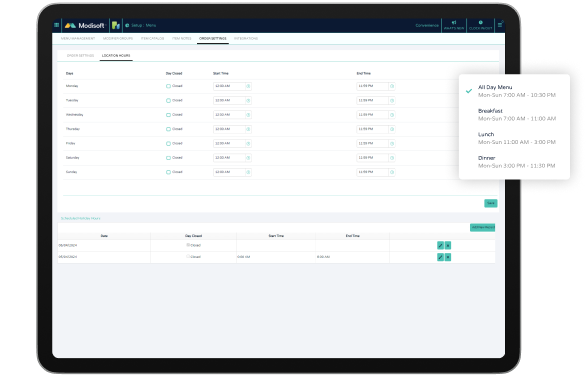Open the Thursday start time clock picker
Viewport: 587px width, 376px height.
(x=248, y=129)
